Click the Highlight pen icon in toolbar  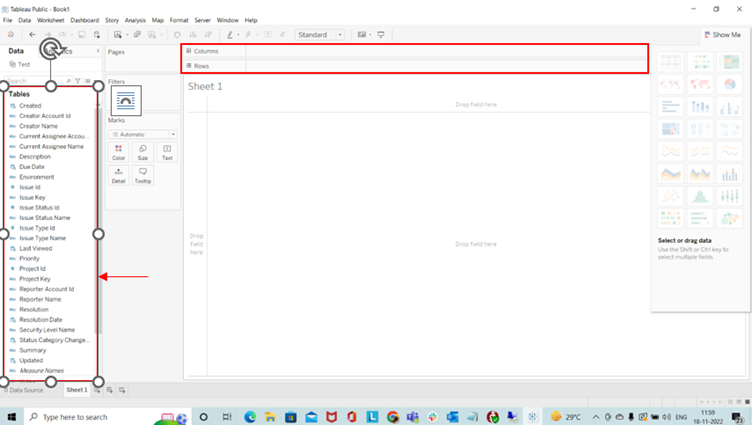[230, 35]
